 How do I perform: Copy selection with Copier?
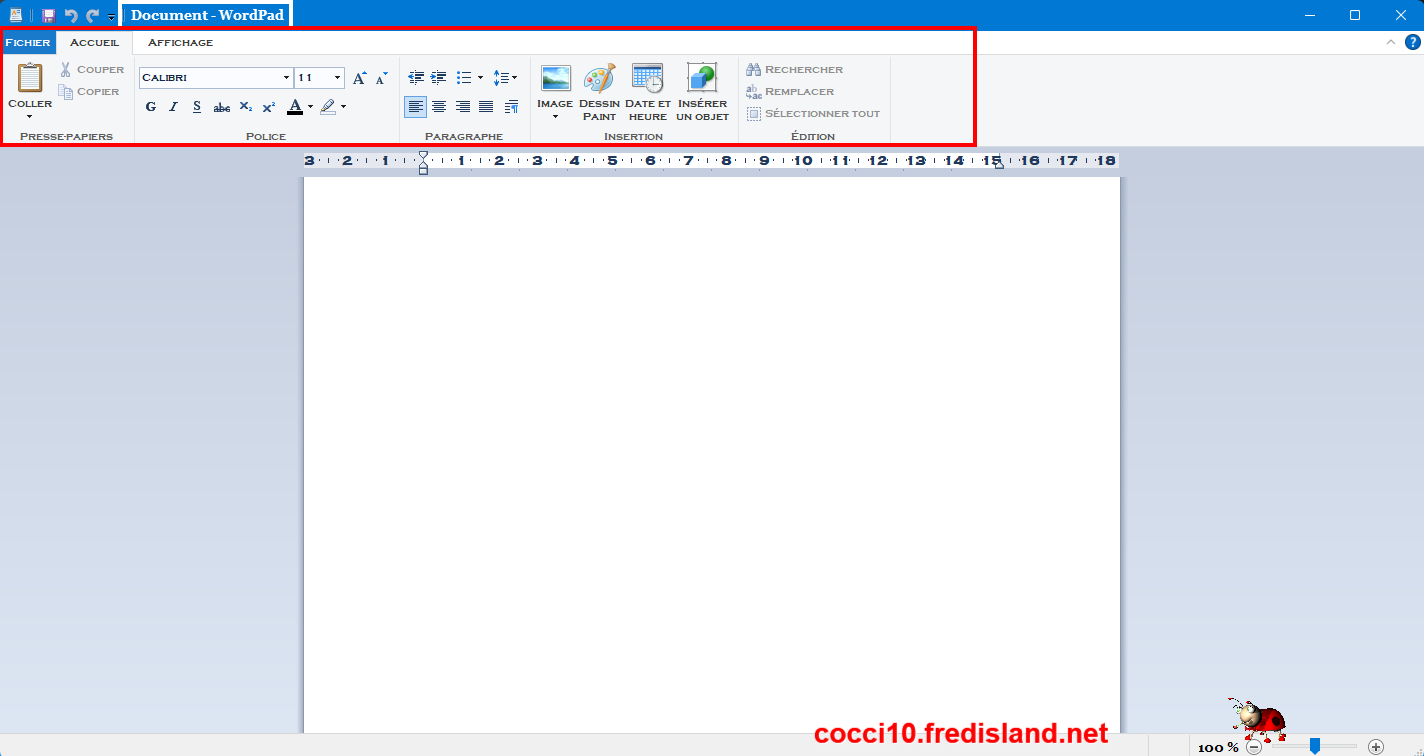coord(89,92)
